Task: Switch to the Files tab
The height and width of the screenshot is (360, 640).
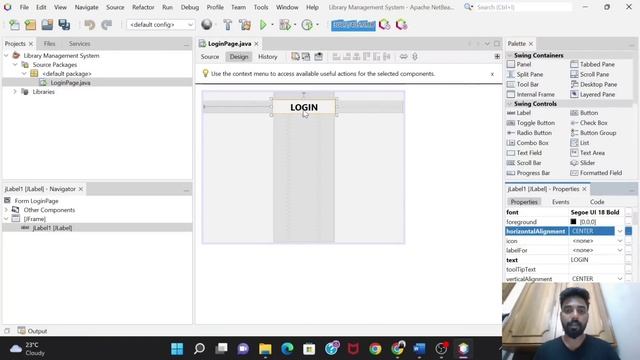Action: (x=49, y=44)
